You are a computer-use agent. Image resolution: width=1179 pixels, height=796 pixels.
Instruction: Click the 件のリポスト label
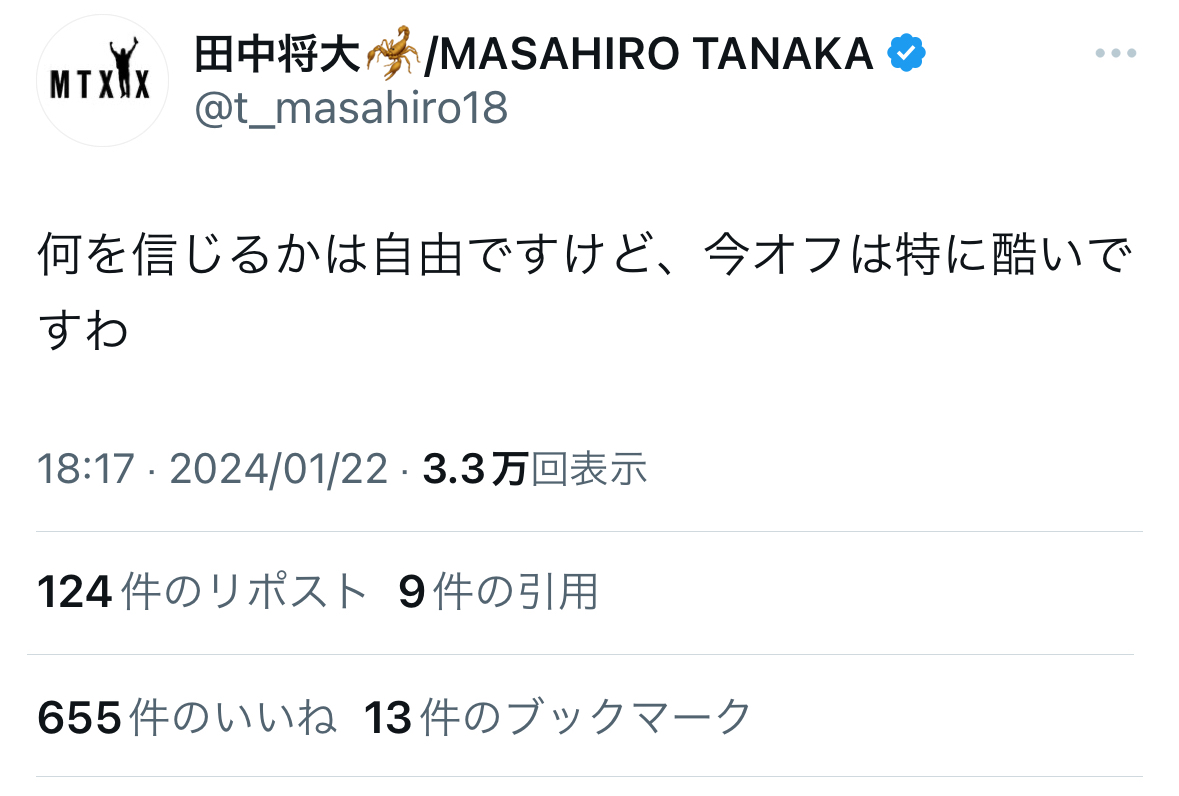pyautogui.click(x=244, y=592)
